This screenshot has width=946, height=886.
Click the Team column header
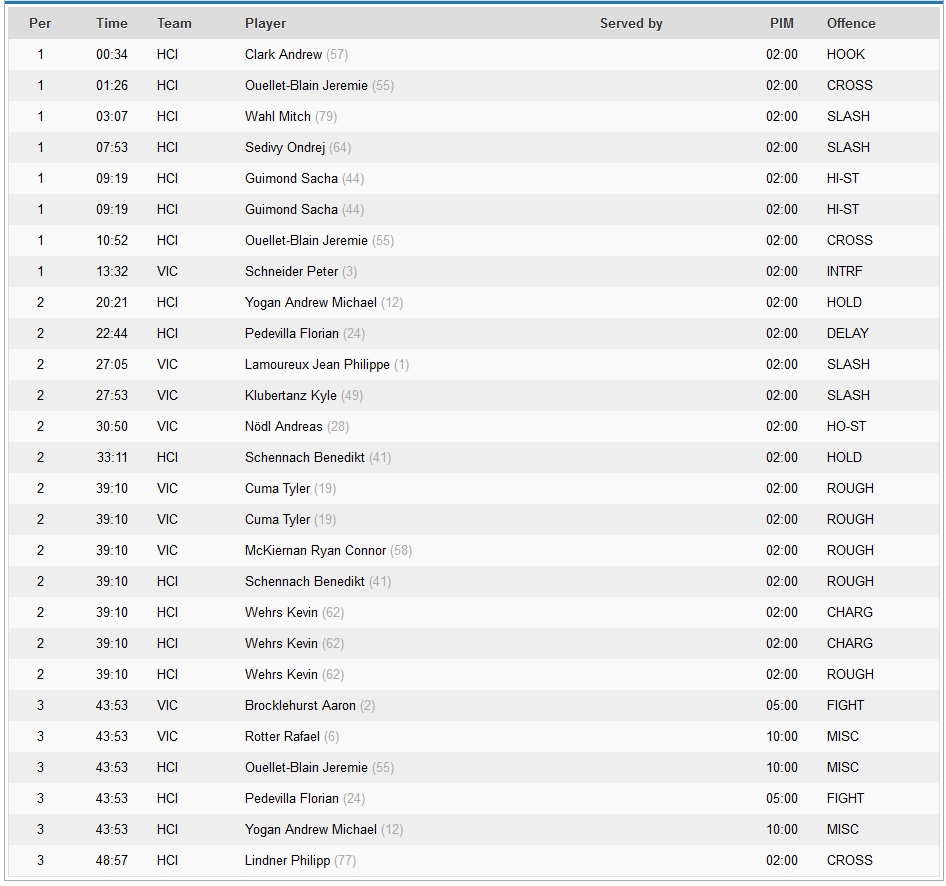pyautogui.click(x=174, y=23)
